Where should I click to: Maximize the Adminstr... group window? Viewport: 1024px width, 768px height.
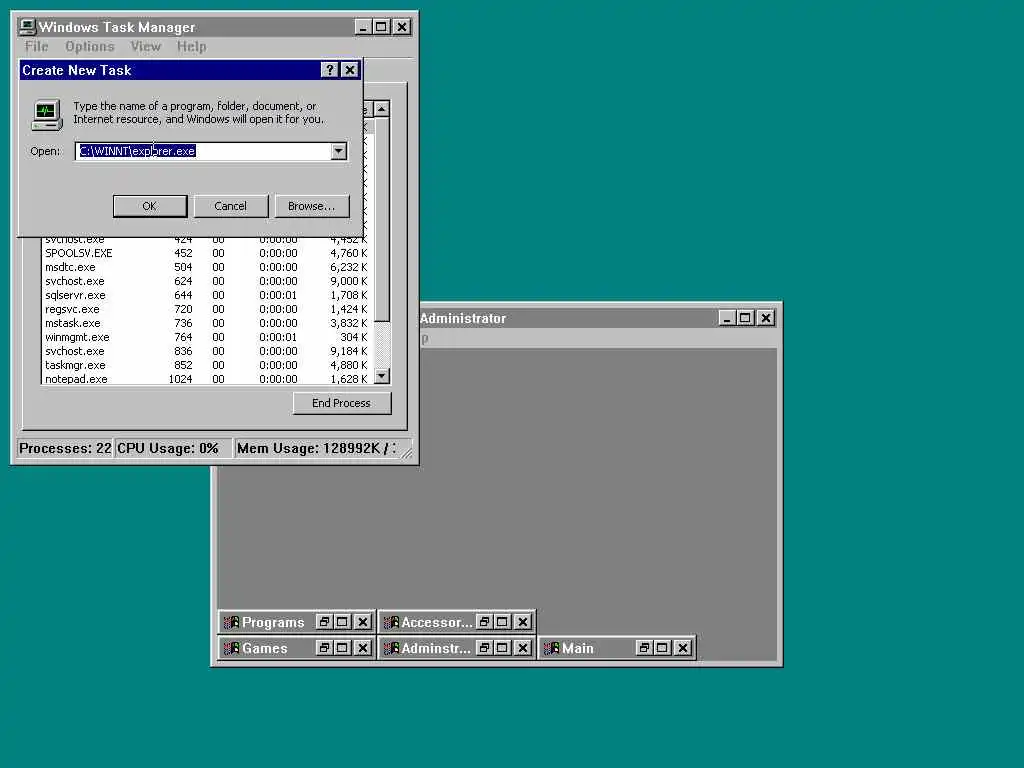click(x=502, y=648)
